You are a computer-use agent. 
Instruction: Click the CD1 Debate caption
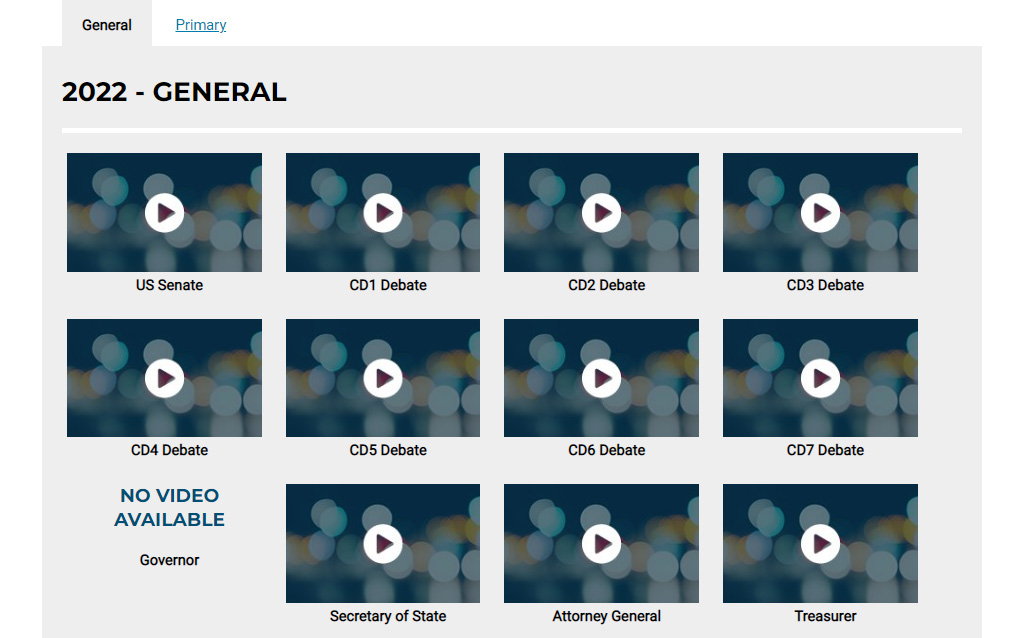point(388,285)
